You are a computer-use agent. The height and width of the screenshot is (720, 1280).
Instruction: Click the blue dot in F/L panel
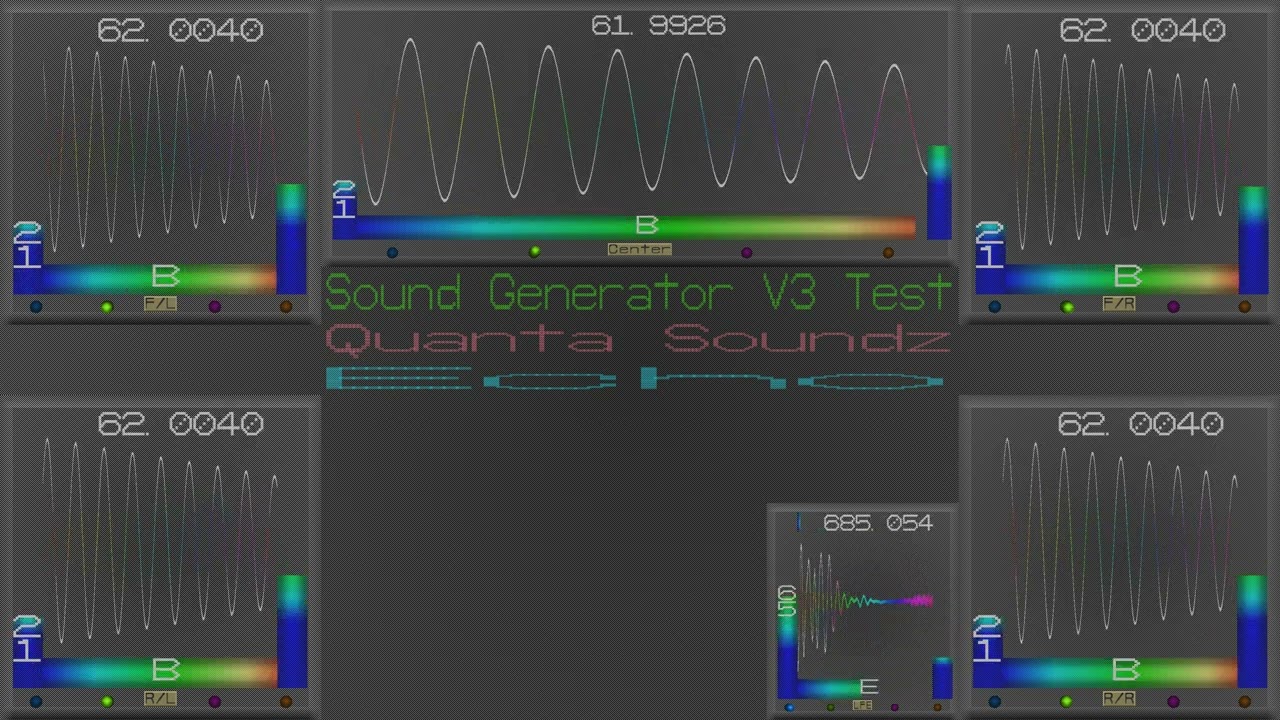[x=36, y=307]
